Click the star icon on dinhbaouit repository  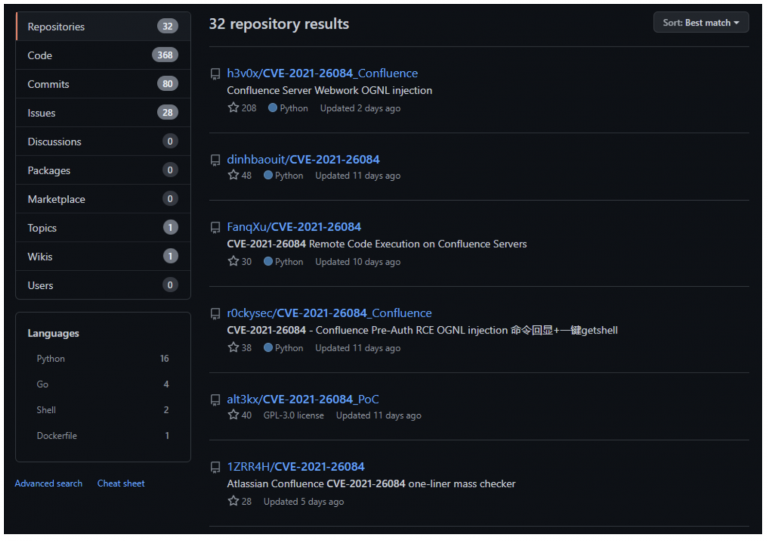[x=233, y=176]
